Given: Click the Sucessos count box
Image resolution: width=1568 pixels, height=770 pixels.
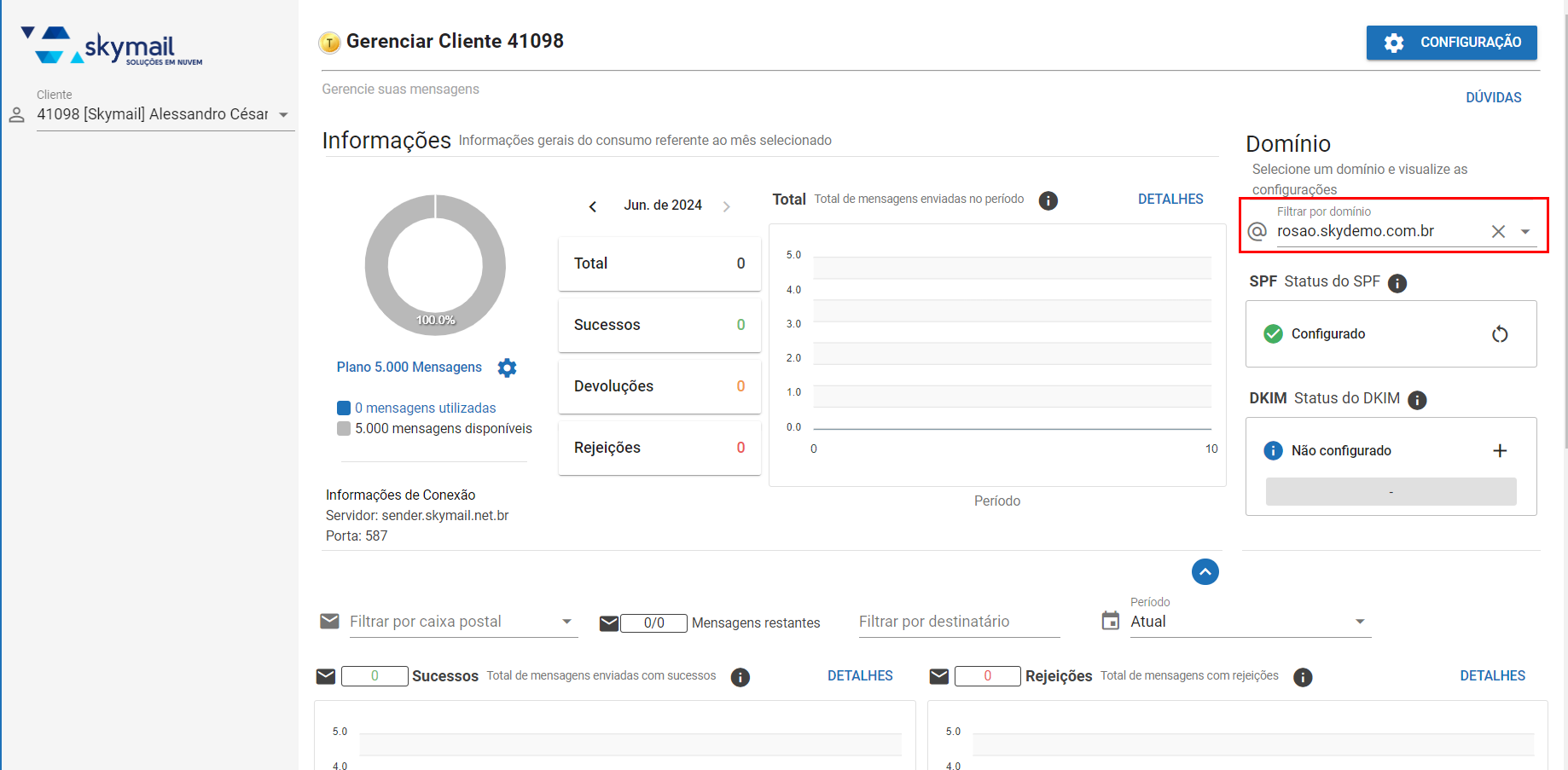Looking at the screenshot, I should (375, 676).
